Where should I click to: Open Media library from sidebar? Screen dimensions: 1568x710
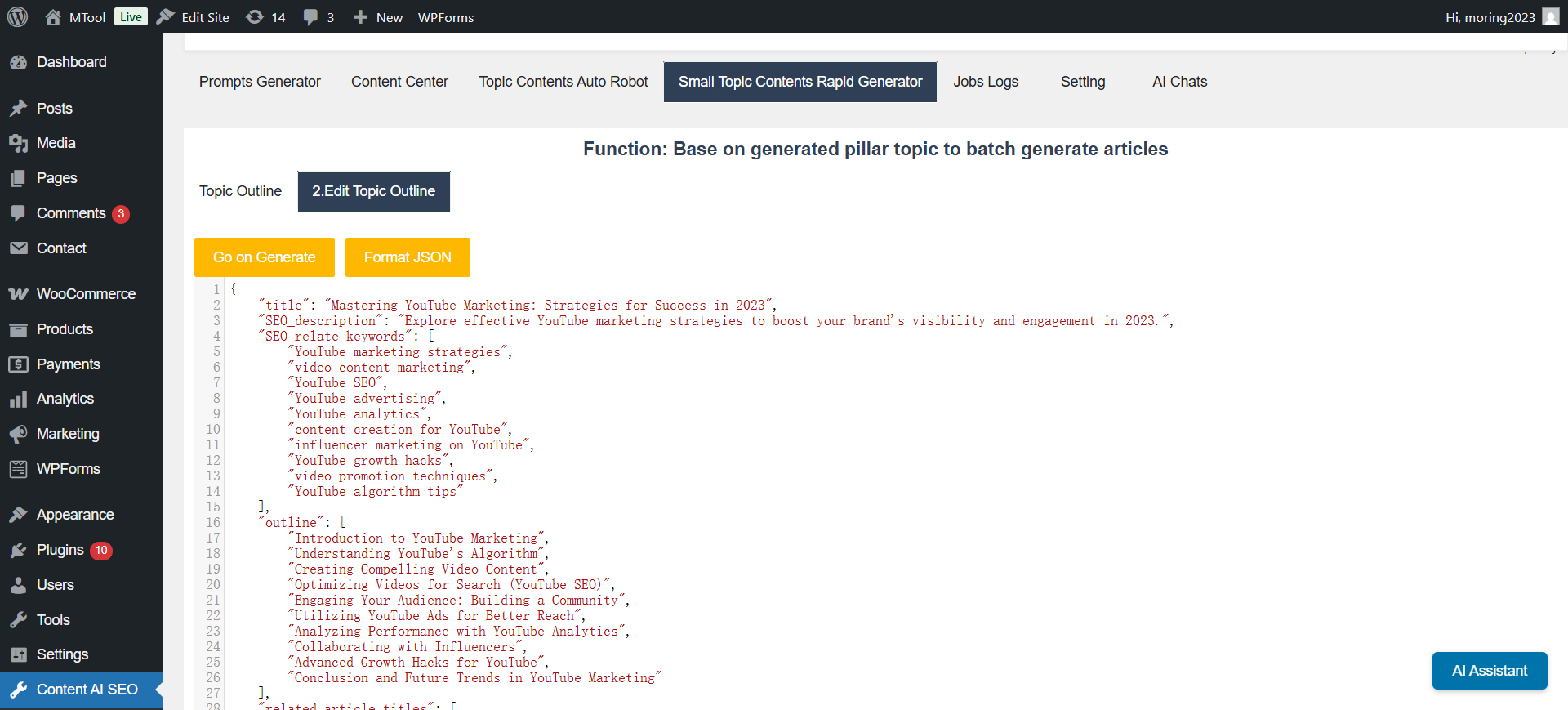[56, 143]
